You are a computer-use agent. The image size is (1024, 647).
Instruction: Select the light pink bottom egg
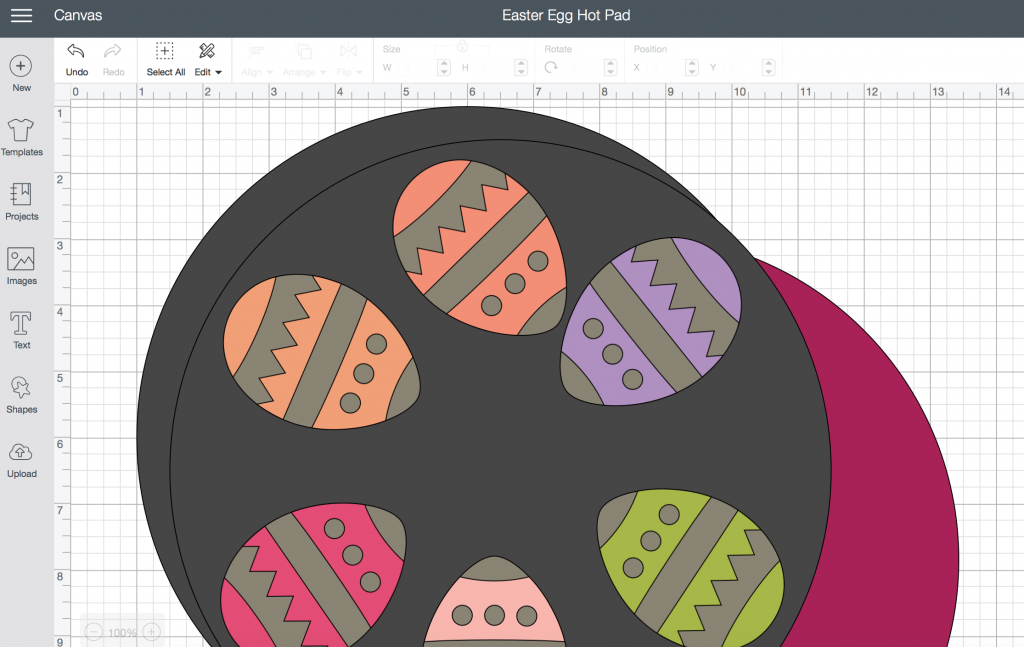click(x=494, y=602)
